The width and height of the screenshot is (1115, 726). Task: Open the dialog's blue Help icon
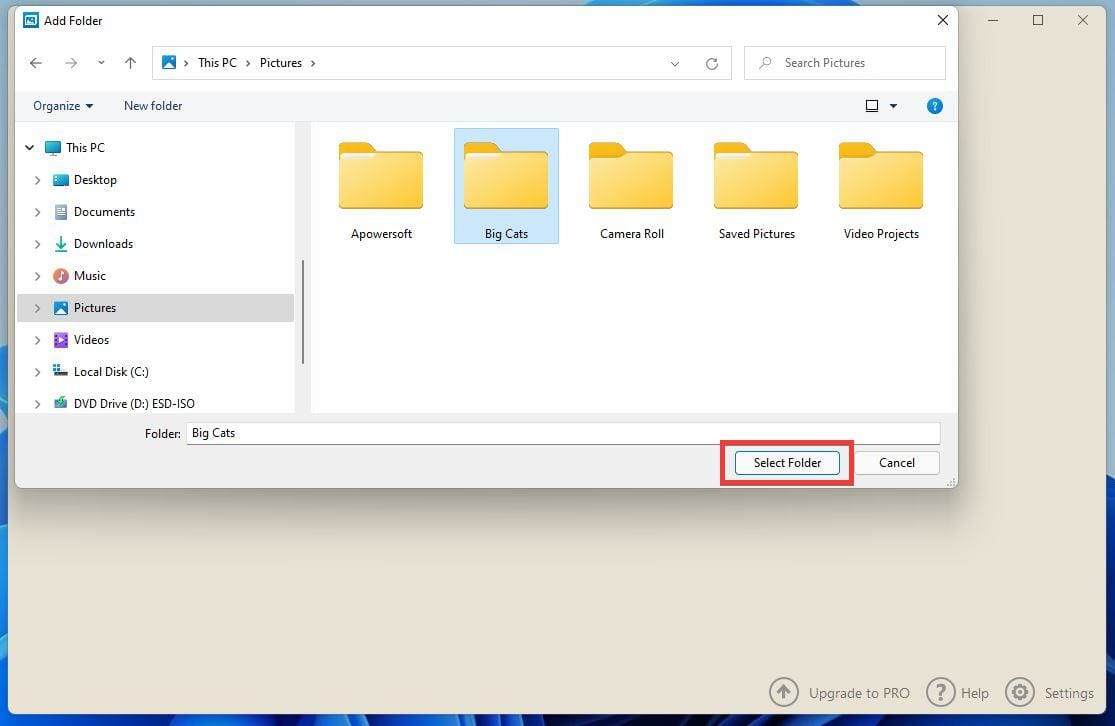(x=934, y=105)
